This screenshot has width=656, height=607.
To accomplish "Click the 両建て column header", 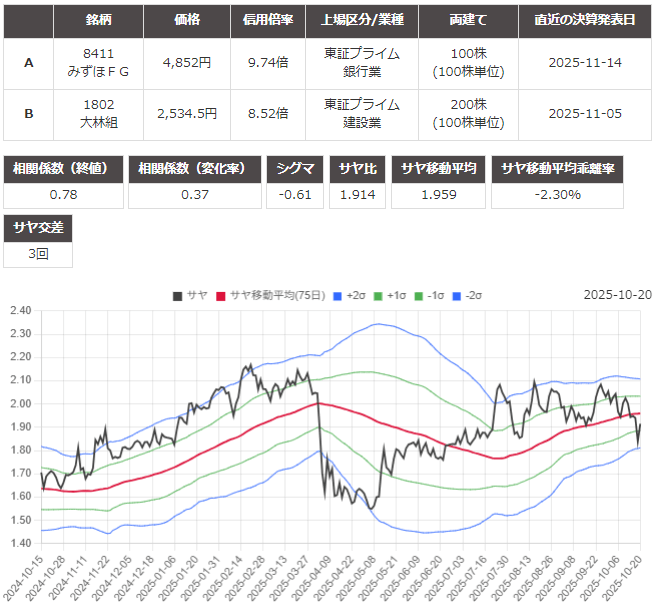I will pos(460,20).
